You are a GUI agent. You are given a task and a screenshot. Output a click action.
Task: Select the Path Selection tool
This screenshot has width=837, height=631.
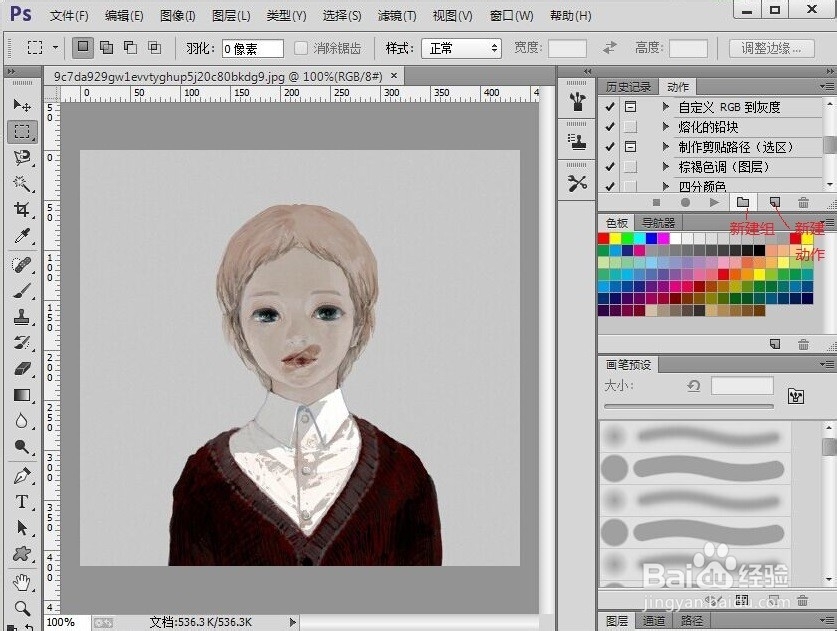point(22,528)
